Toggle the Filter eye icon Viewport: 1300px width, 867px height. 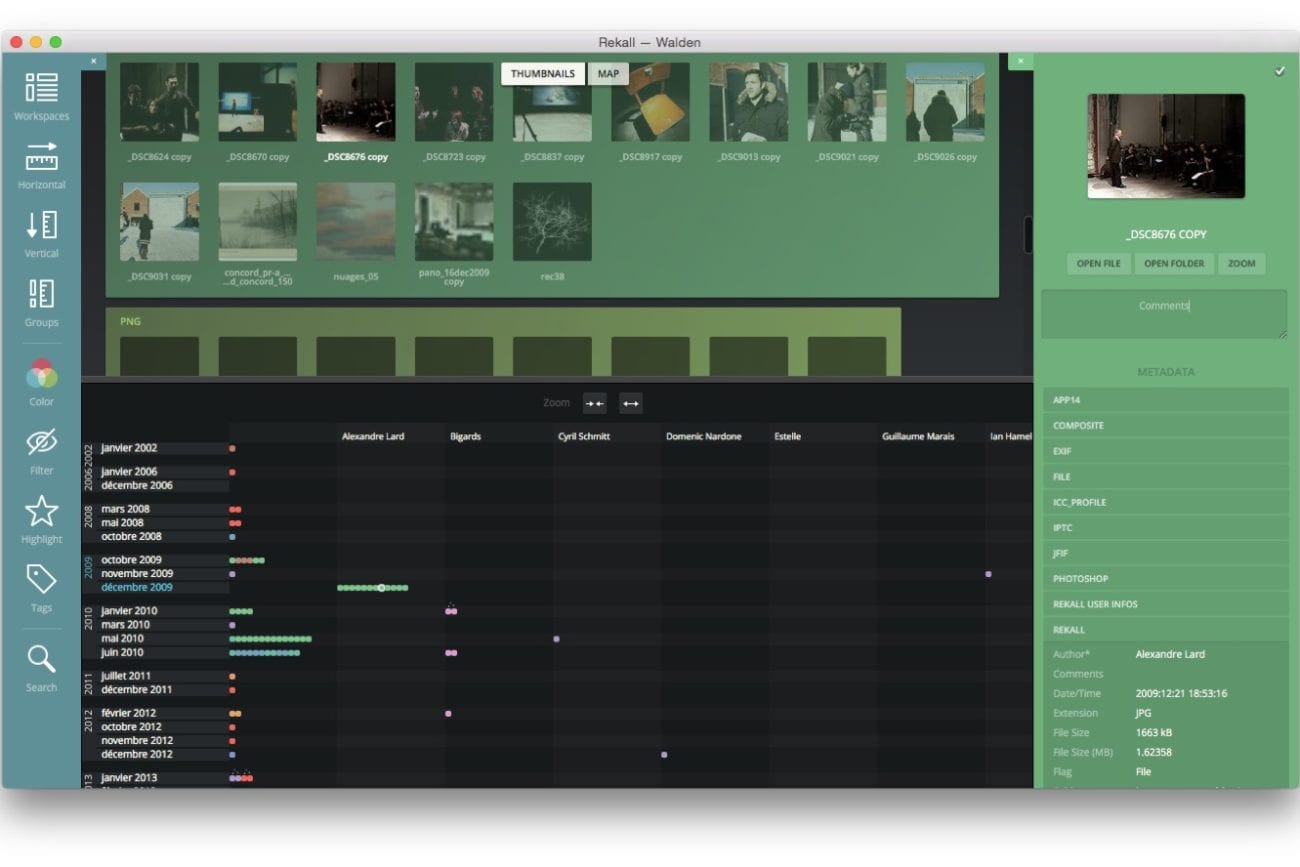[41, 442]
